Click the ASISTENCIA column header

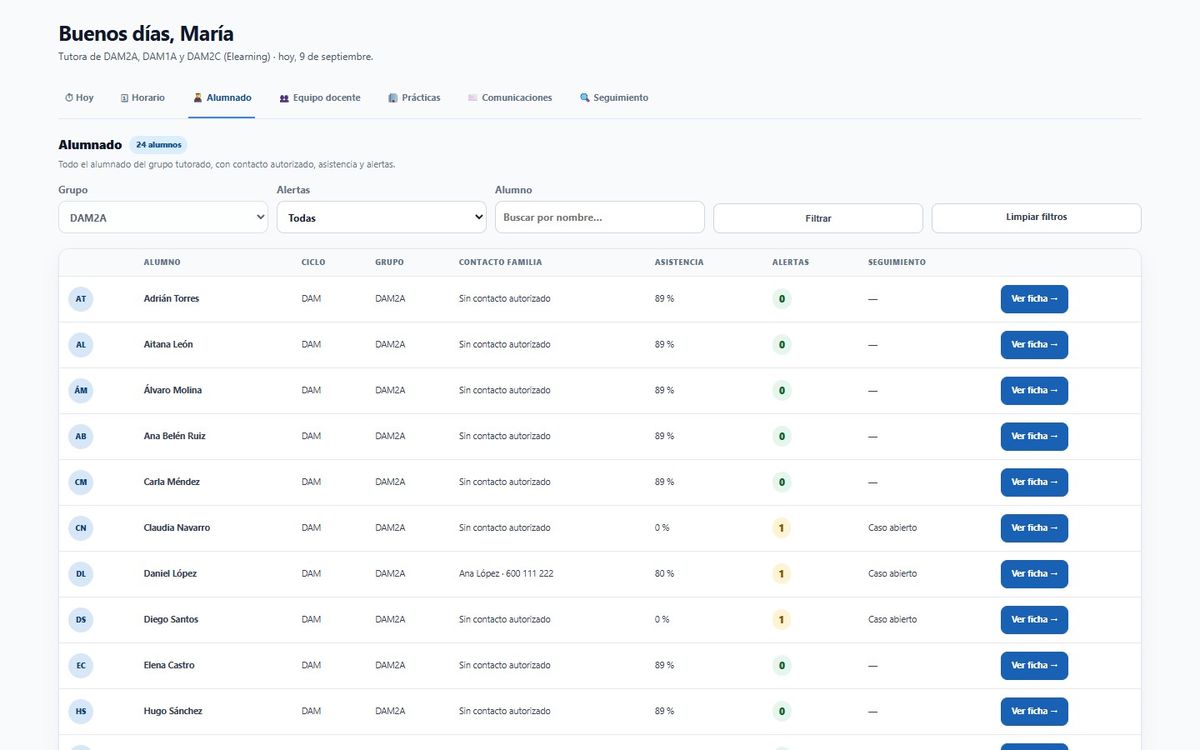pyautogui.click(x=679, y=263)
